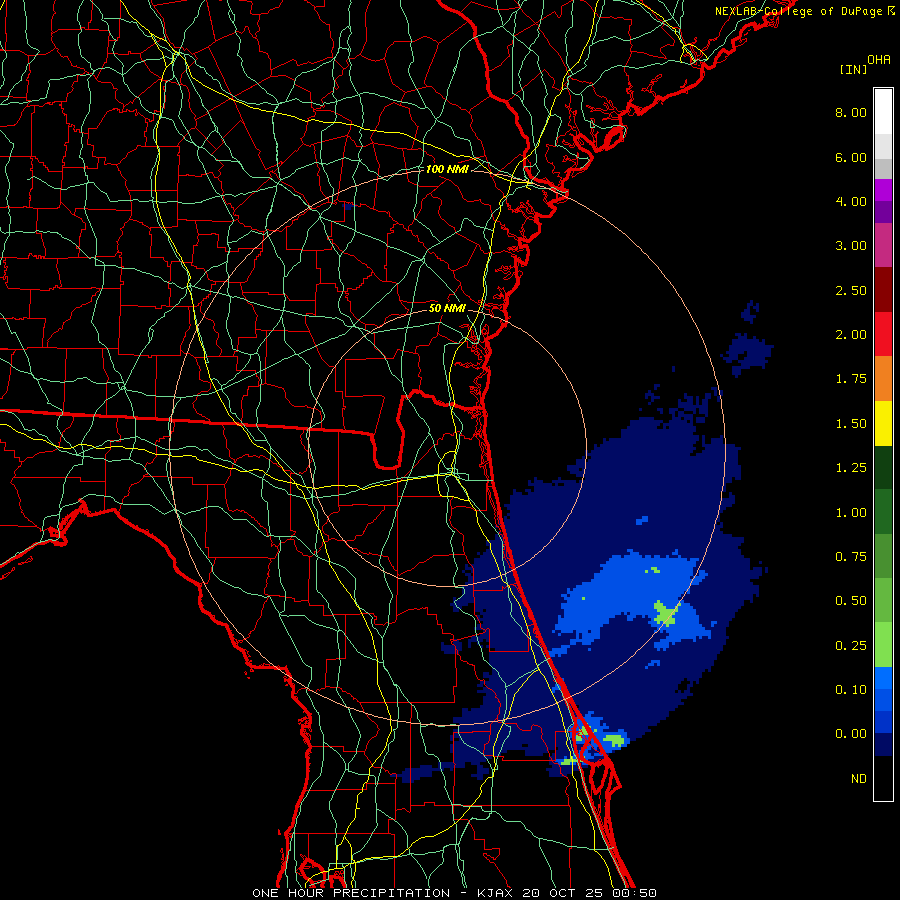Click the orange legend color band
The image size is (900, 900).
coord(883,379)
